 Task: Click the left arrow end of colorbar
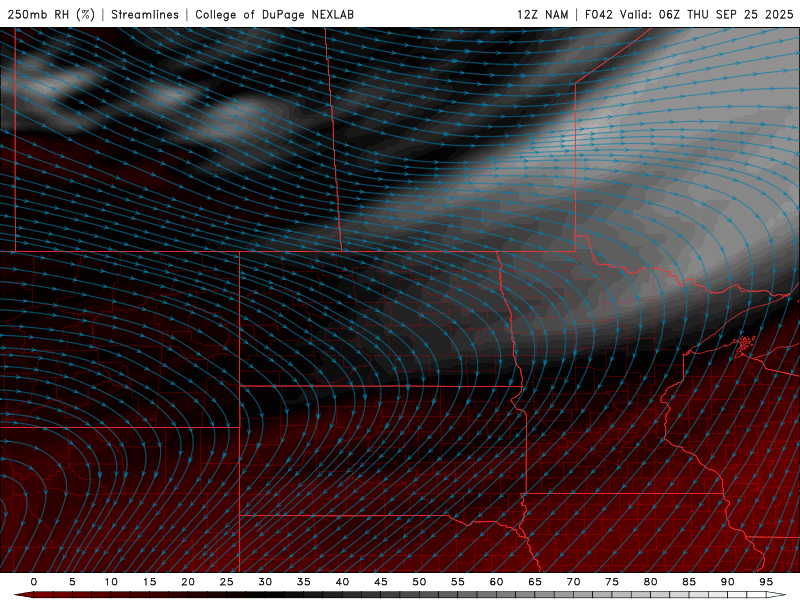23,595
